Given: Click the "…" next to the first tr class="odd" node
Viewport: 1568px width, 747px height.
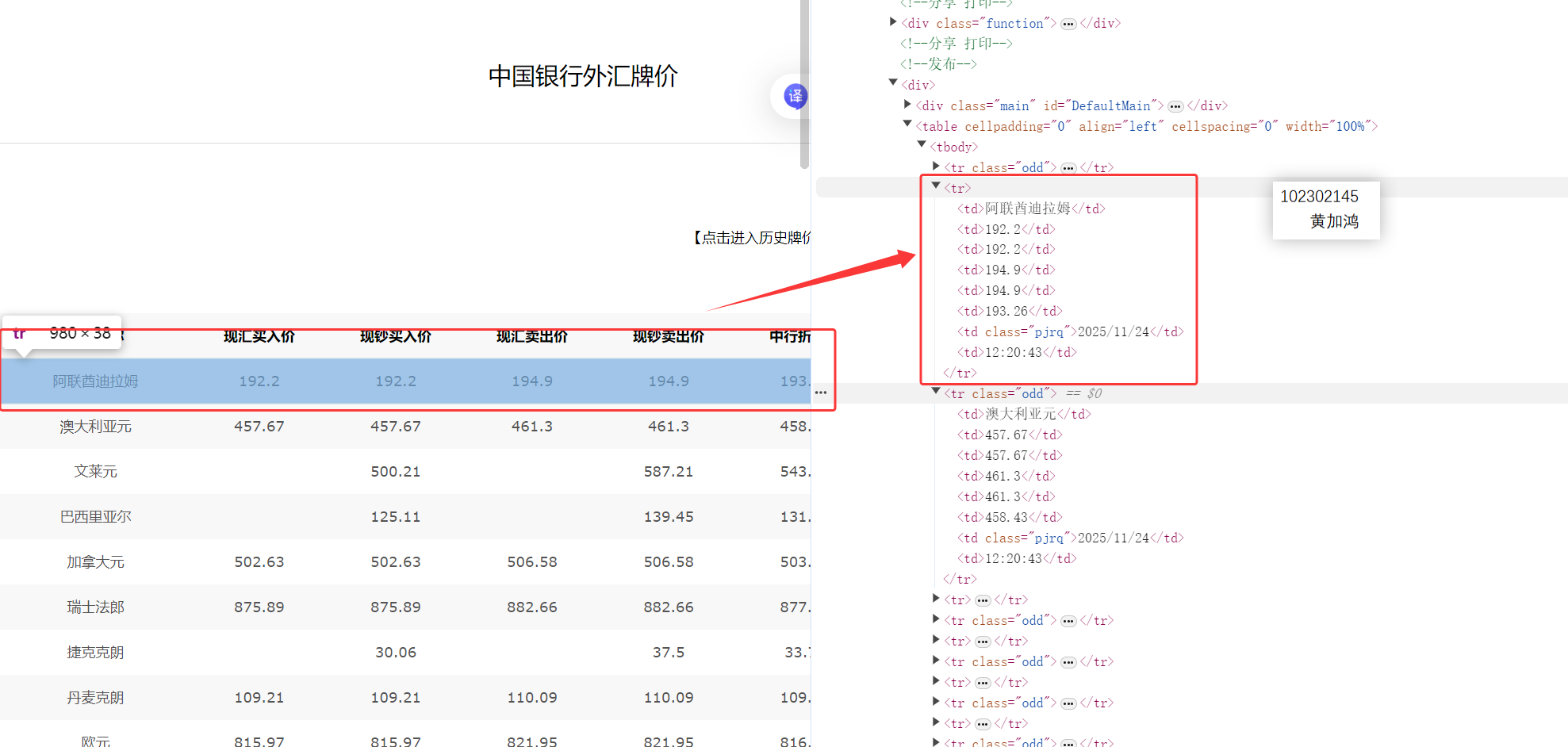Looking at the screenshot, I should pyautogui.click(x=1068, y=167).
